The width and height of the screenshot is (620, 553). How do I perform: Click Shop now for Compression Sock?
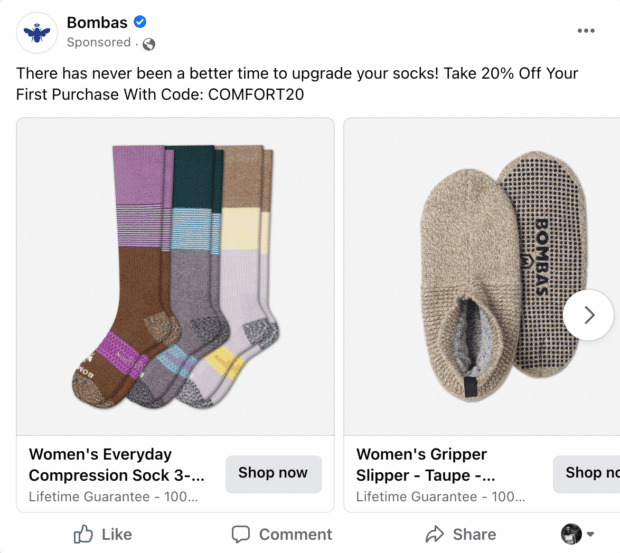pyautogui.click(x=273, y=473)
